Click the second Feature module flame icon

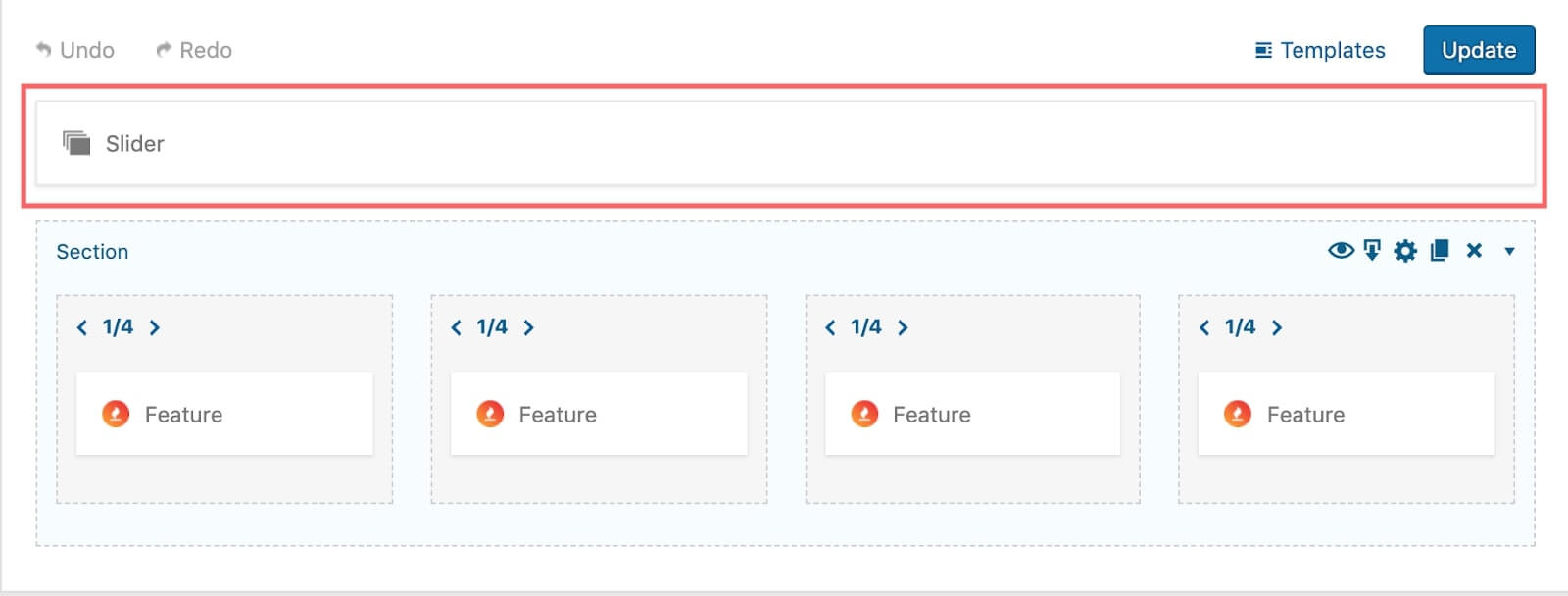pos(490,414)
